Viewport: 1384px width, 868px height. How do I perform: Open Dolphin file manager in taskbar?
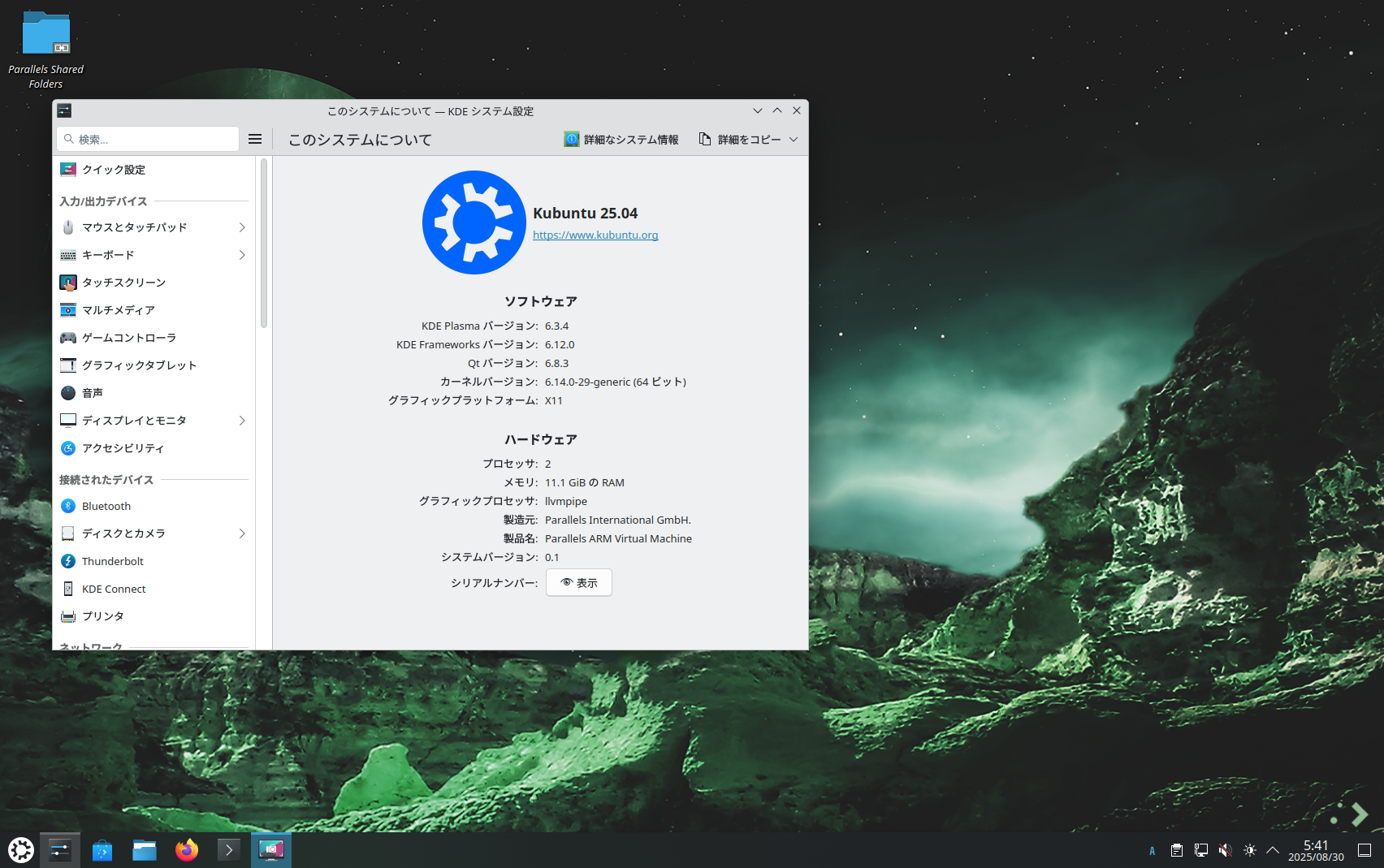pyautogui.click(x=145, y=850)
